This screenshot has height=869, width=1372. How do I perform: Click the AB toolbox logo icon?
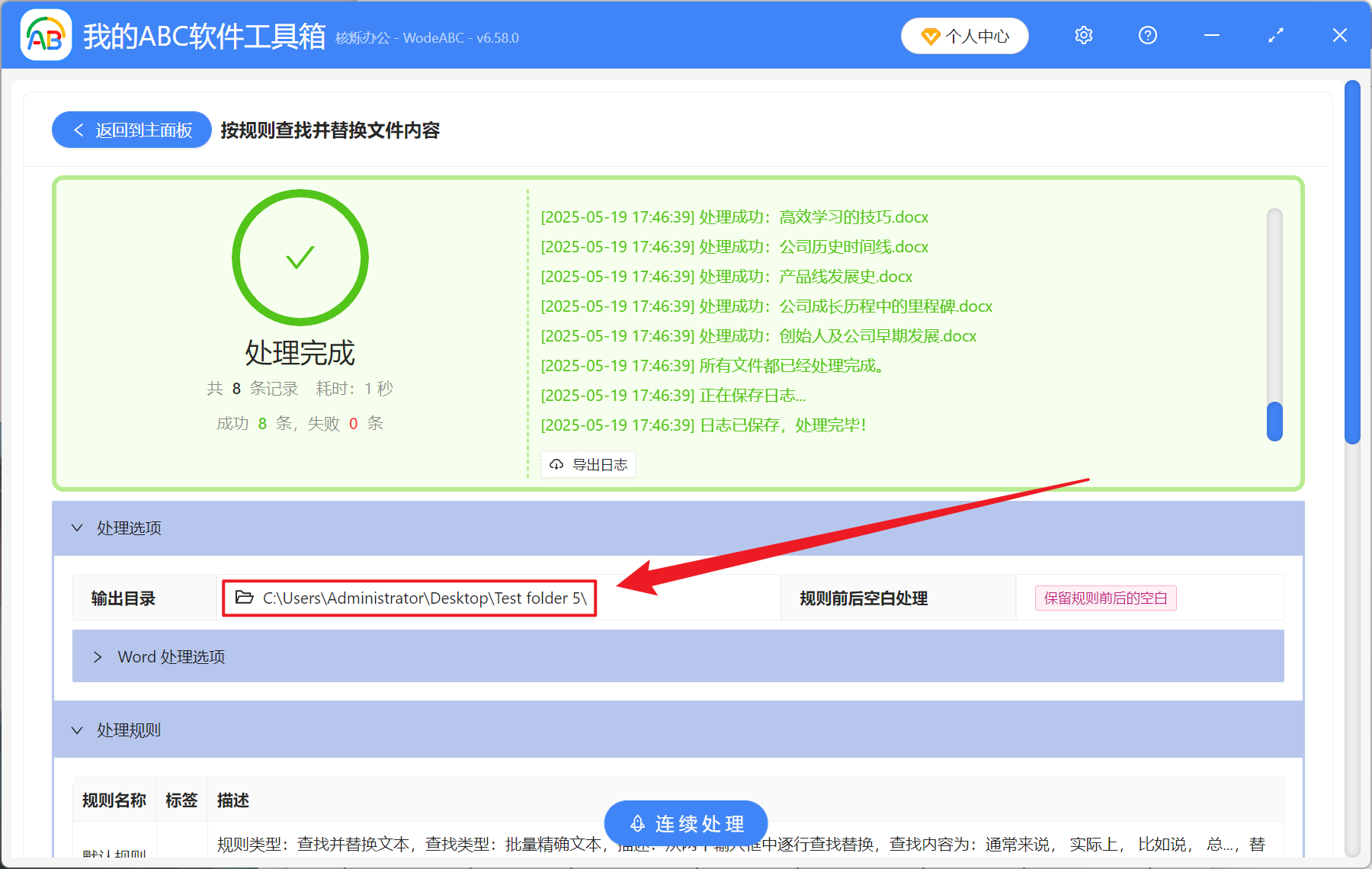[46, 35]
